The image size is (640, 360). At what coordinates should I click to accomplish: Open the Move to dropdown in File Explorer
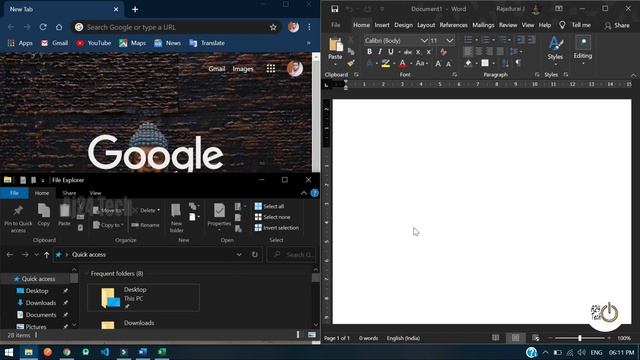(x=108, y=210)
